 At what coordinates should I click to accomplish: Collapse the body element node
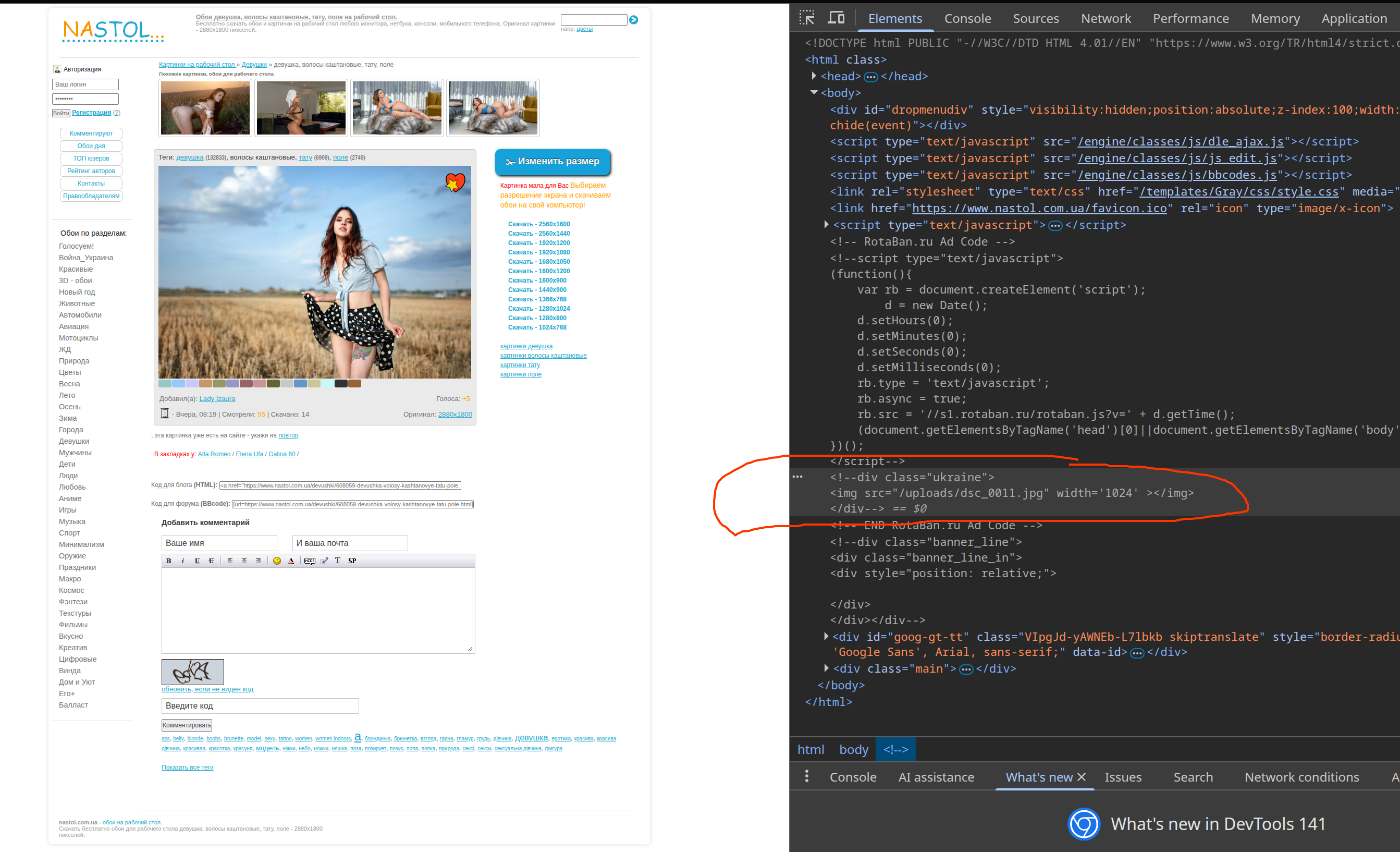click(x=814, y=92)
